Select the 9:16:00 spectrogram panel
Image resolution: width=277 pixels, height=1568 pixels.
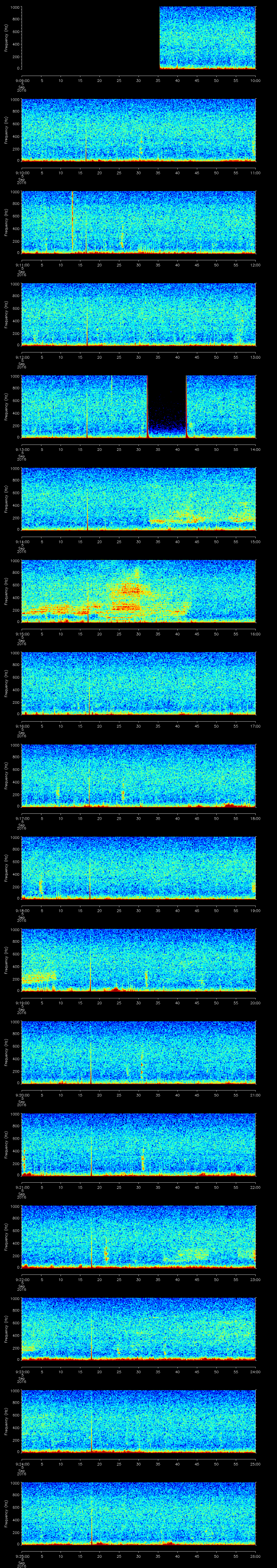139,682
